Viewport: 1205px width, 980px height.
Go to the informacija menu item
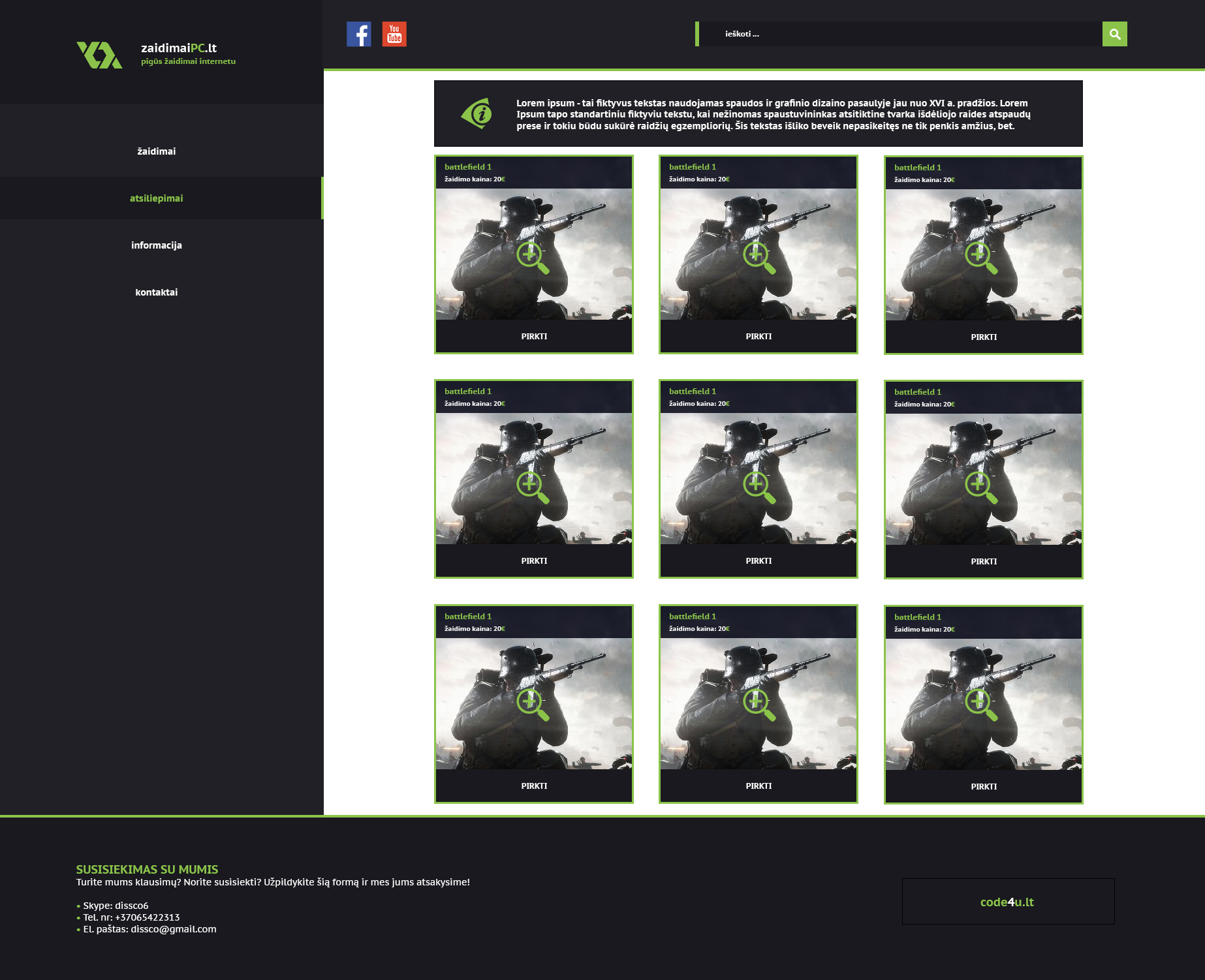157,245
